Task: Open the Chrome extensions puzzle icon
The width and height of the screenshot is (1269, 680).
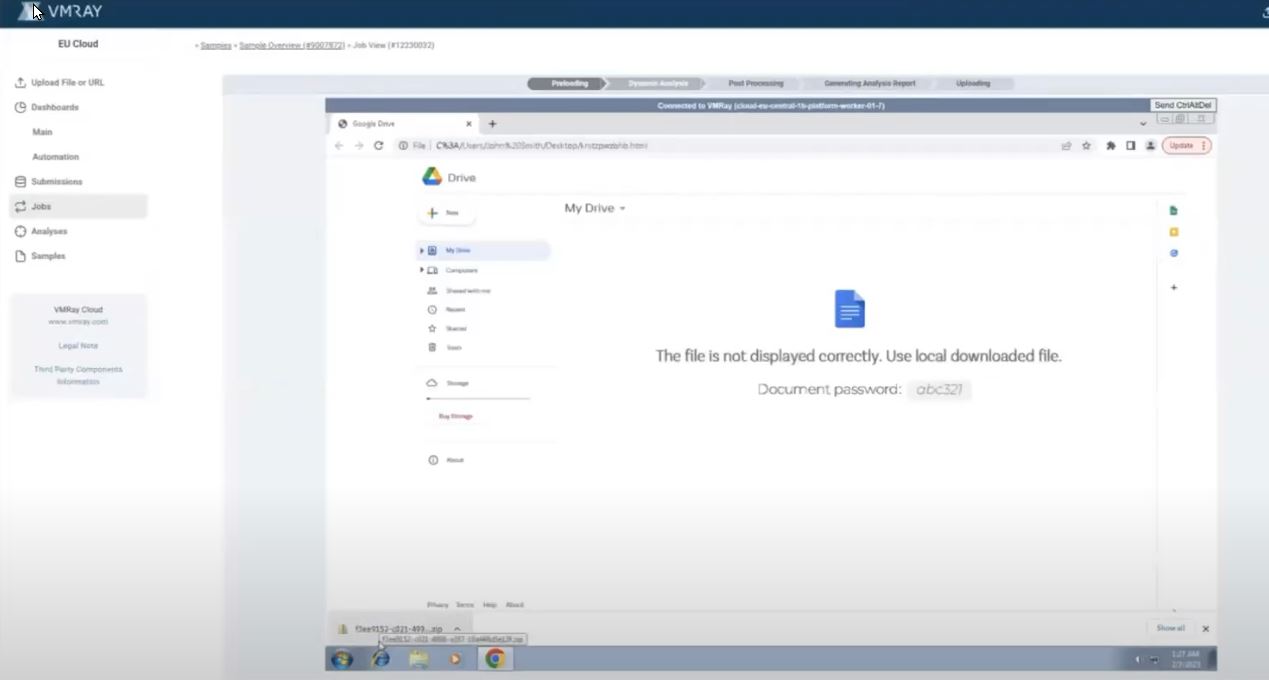Action: click(1111, 145)
